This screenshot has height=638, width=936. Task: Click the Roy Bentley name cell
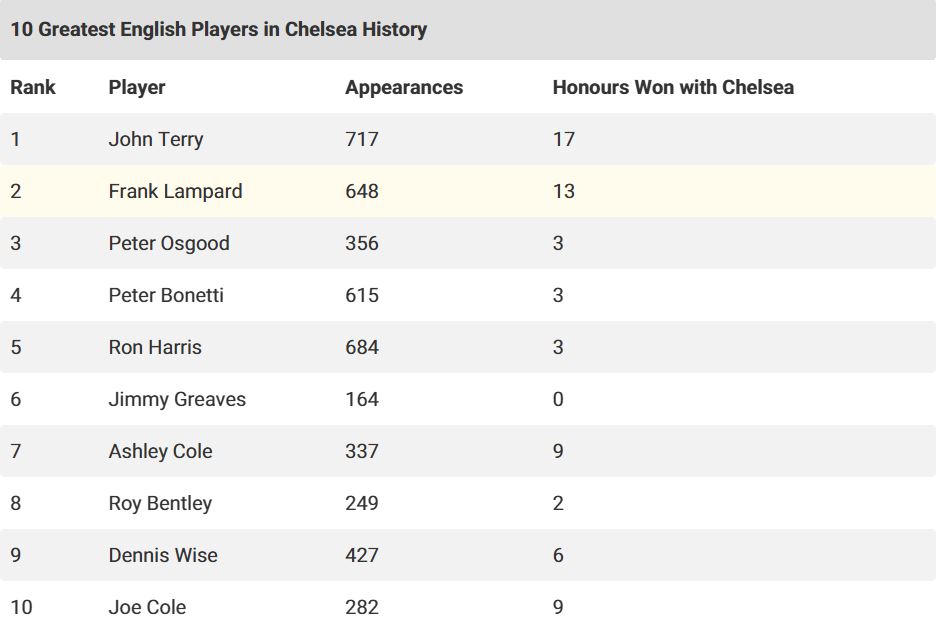(x=160, y=503)
